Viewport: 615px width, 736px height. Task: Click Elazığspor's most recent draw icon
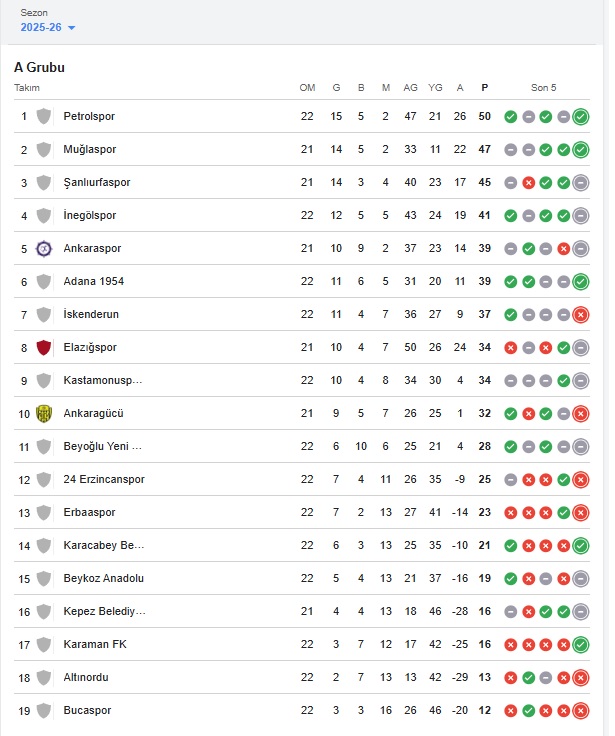580,348
